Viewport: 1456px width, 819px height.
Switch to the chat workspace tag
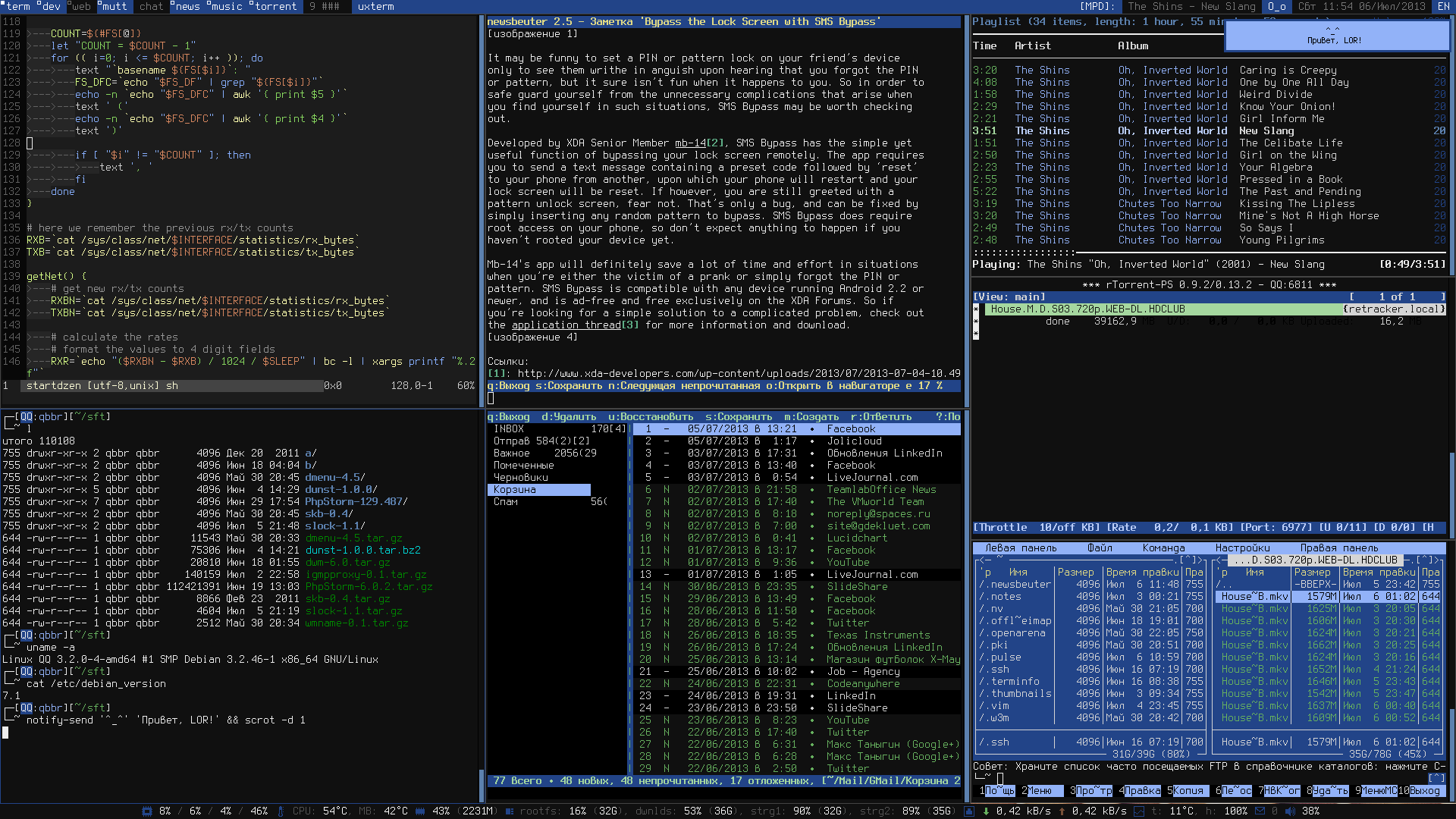click(151, 6)
